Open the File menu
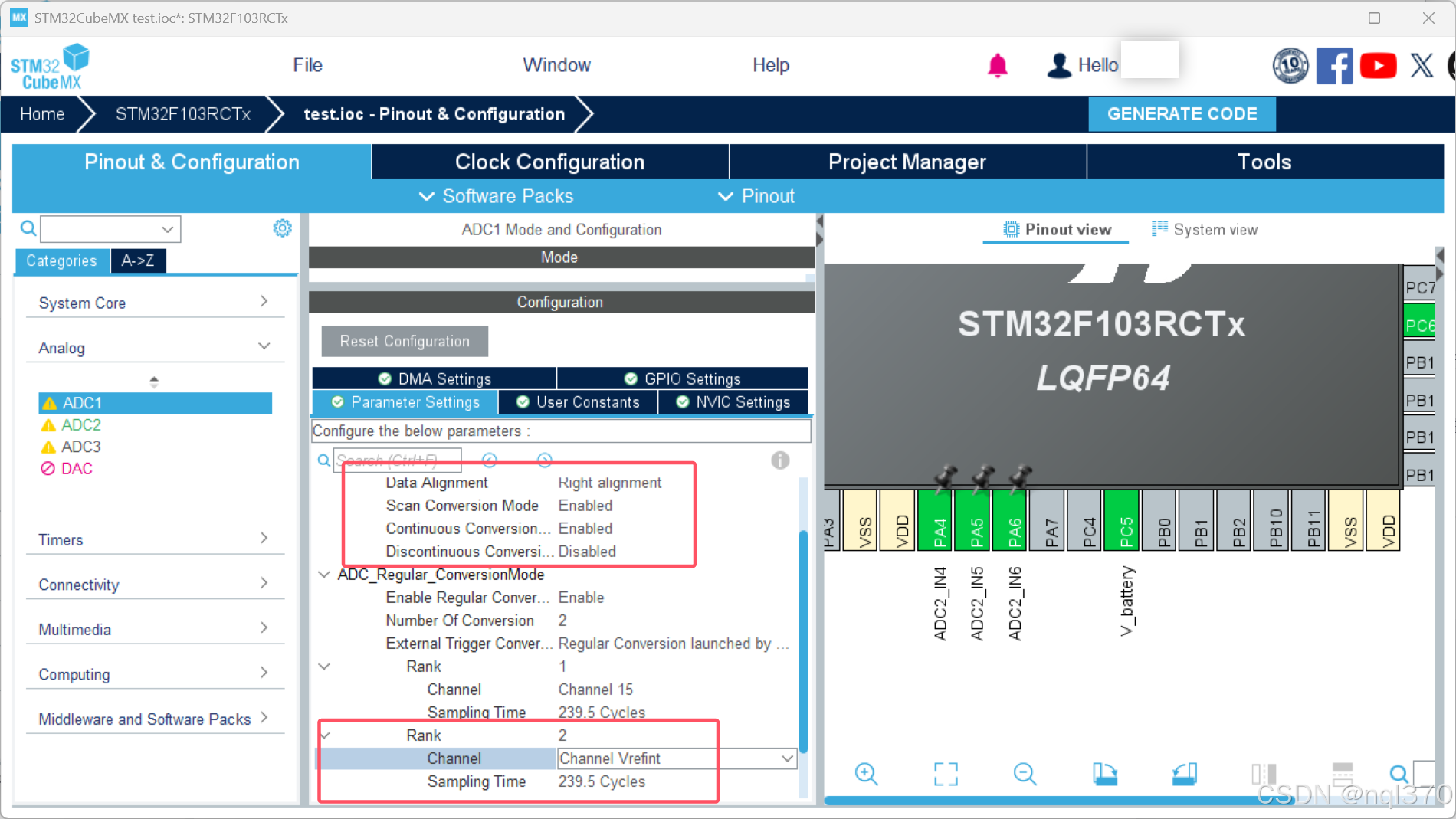The height and width of the screenshot is (819, 1456). [307, 65]
